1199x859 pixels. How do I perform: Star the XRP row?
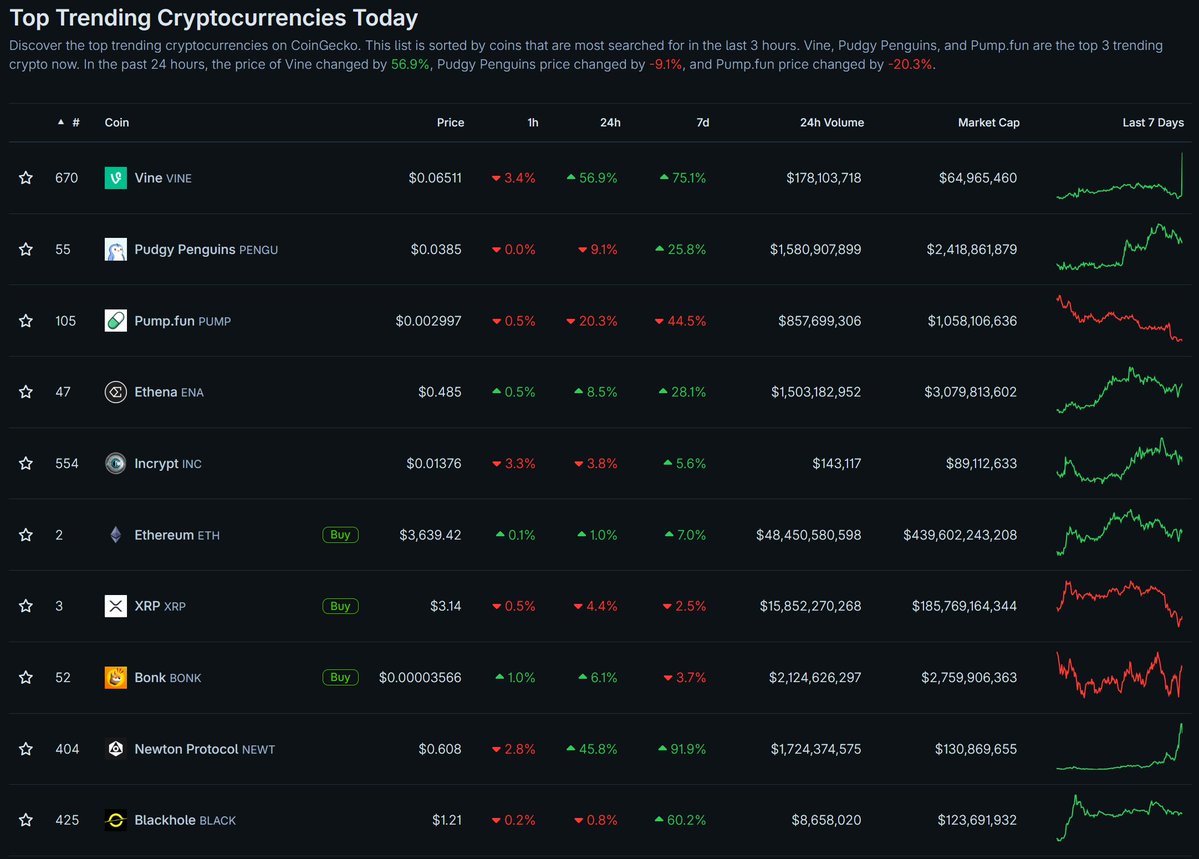26,606
